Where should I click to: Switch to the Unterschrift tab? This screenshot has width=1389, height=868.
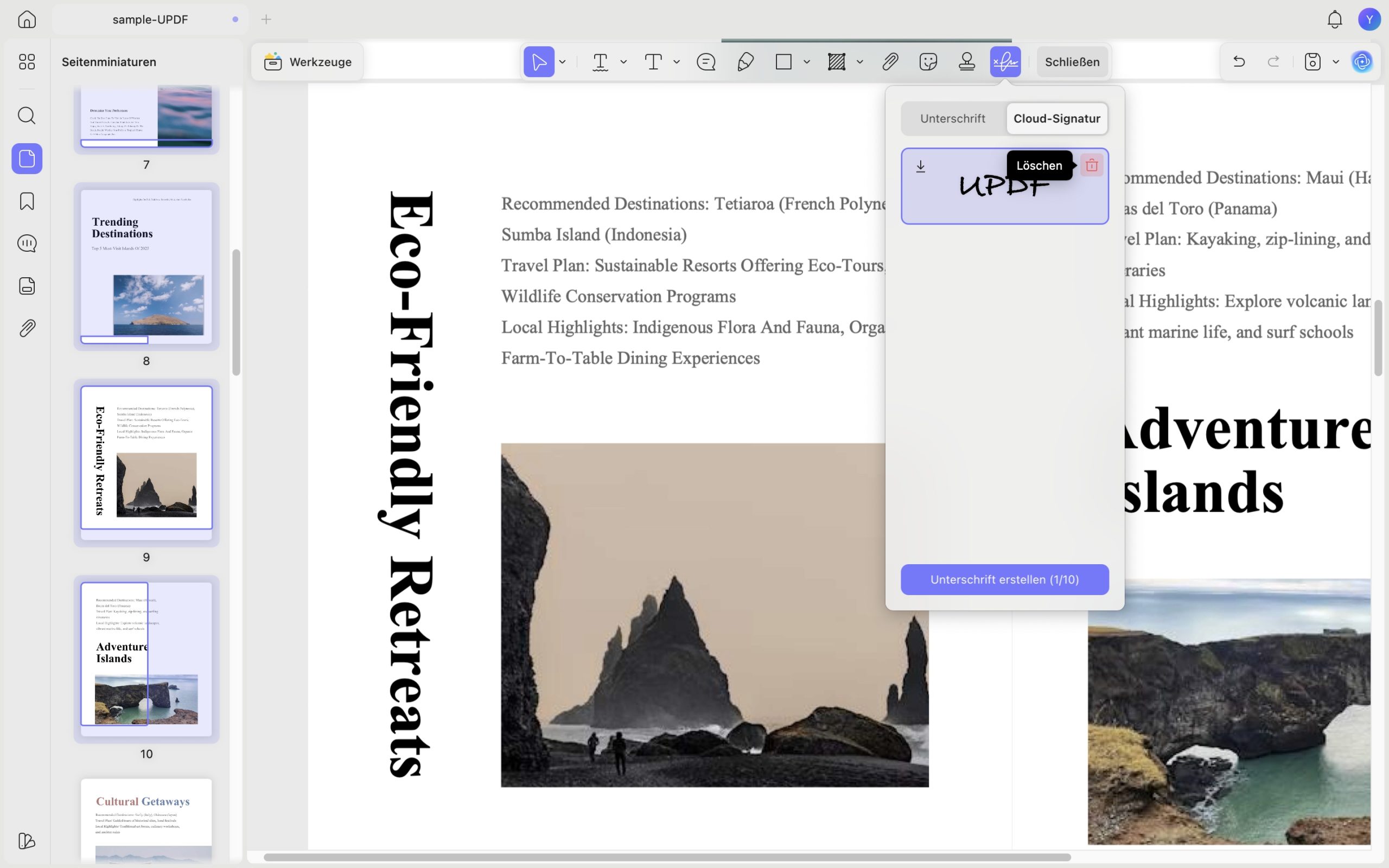[x=953, y=118]
